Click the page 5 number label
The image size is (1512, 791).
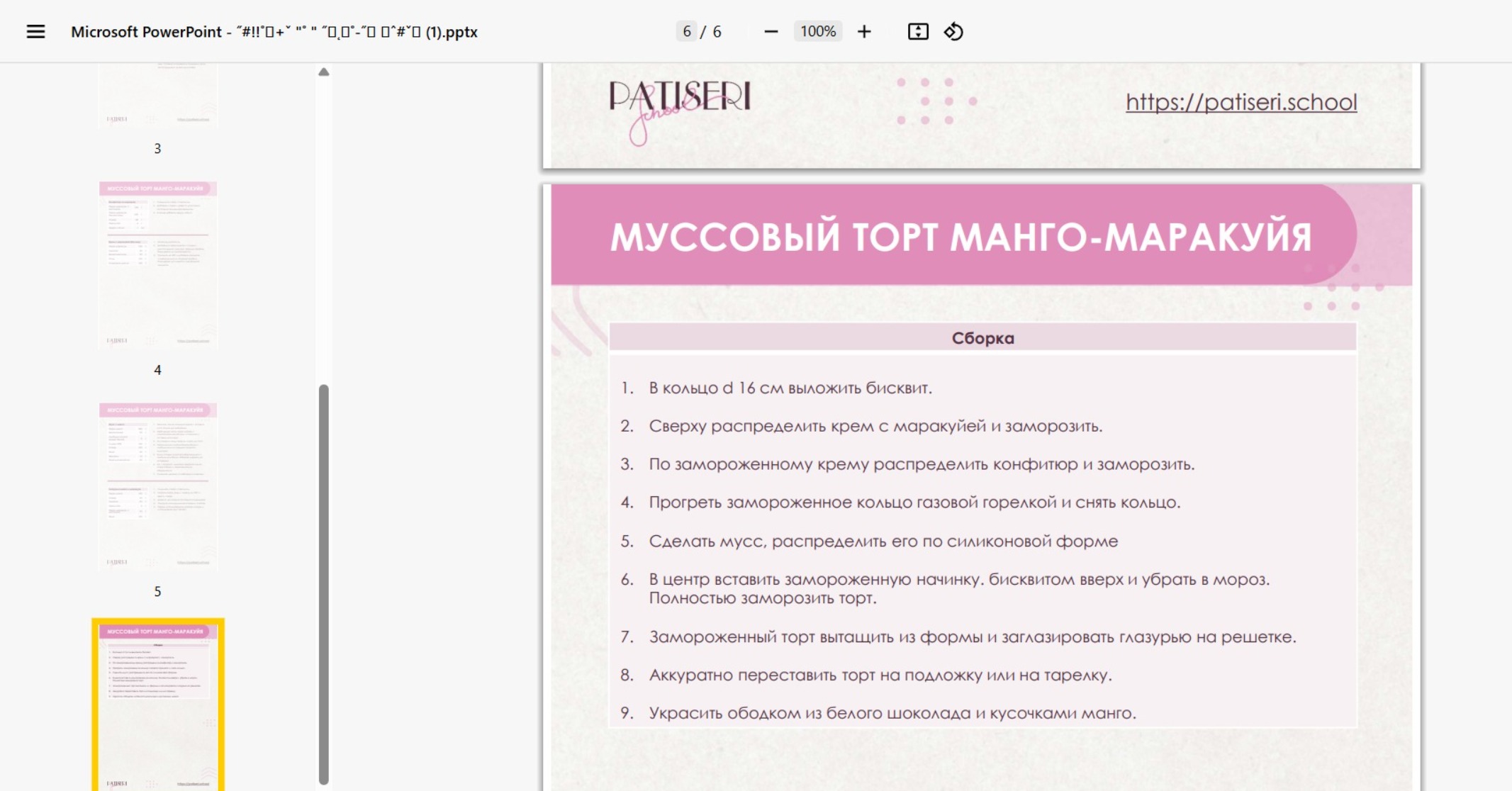157,592
